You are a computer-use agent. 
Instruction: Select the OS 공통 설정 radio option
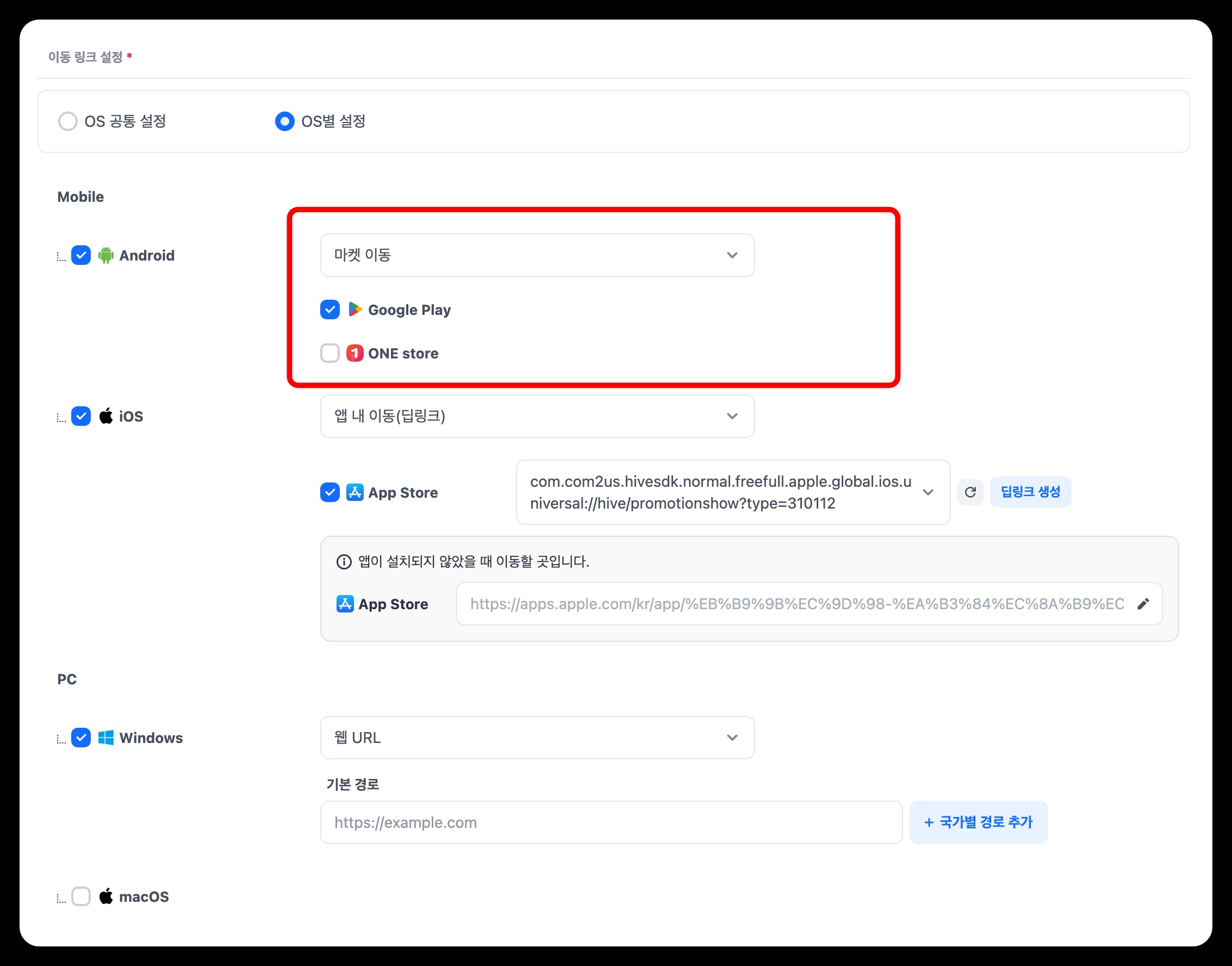pos(68,122)
